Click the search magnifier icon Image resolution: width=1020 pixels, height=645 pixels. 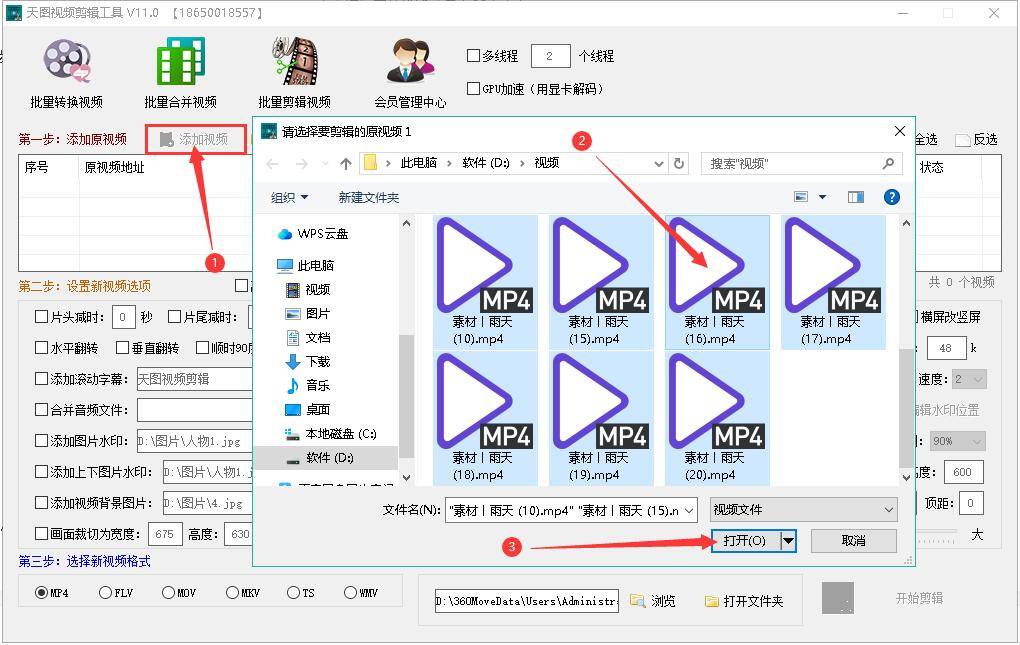888,163
